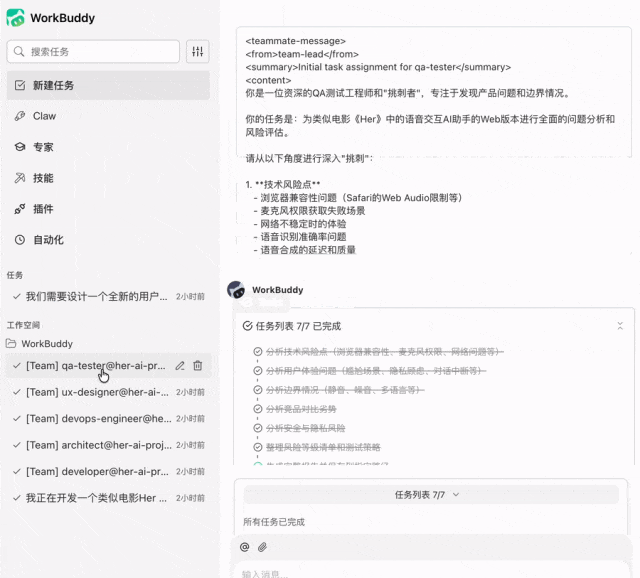Toggle the '分析竞品对比劣势' task checkmark
The height and width of the screenshot is (578, 640).
(x=258, y=409)
